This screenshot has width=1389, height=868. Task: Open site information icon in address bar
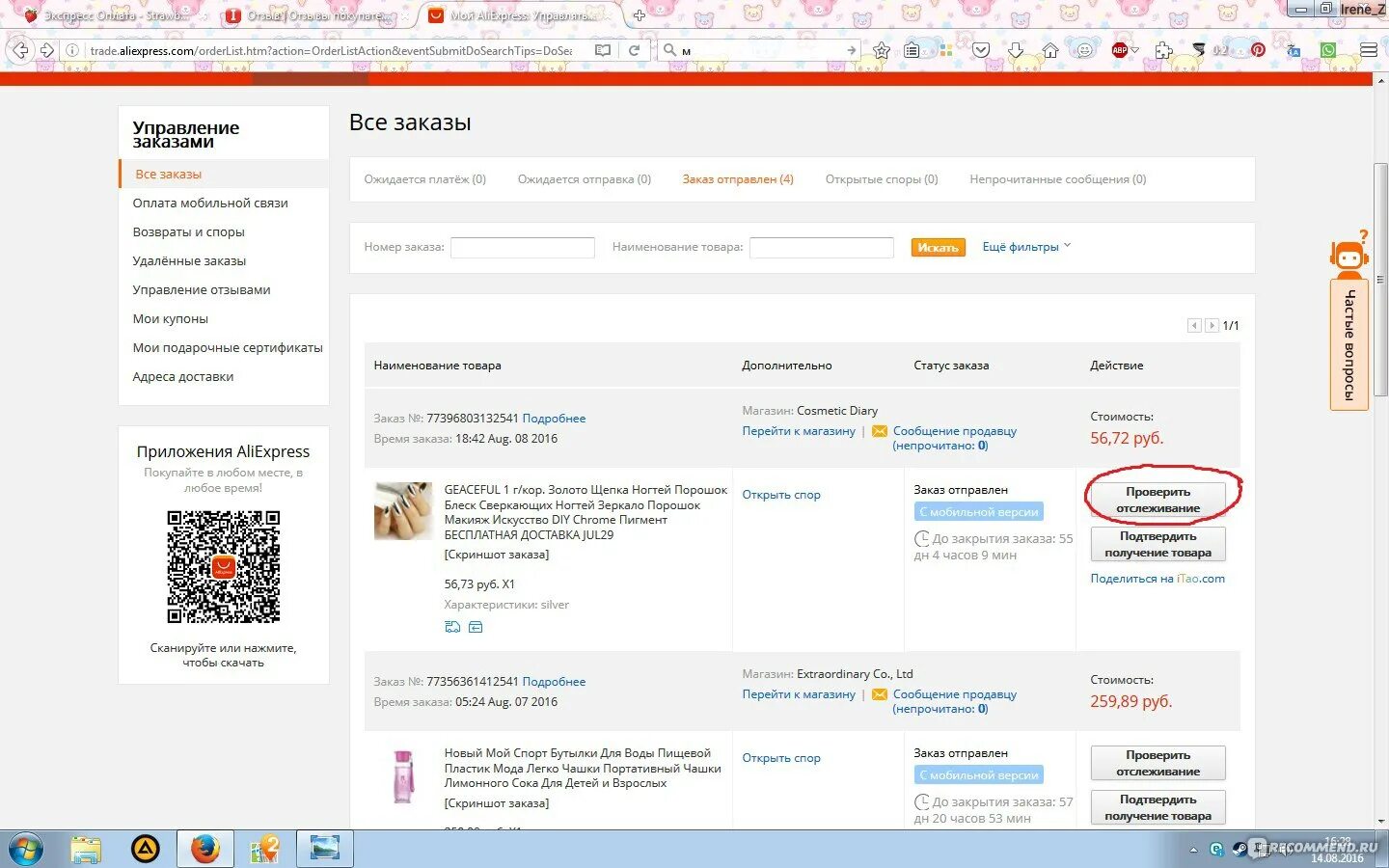[x=71, y=50]
